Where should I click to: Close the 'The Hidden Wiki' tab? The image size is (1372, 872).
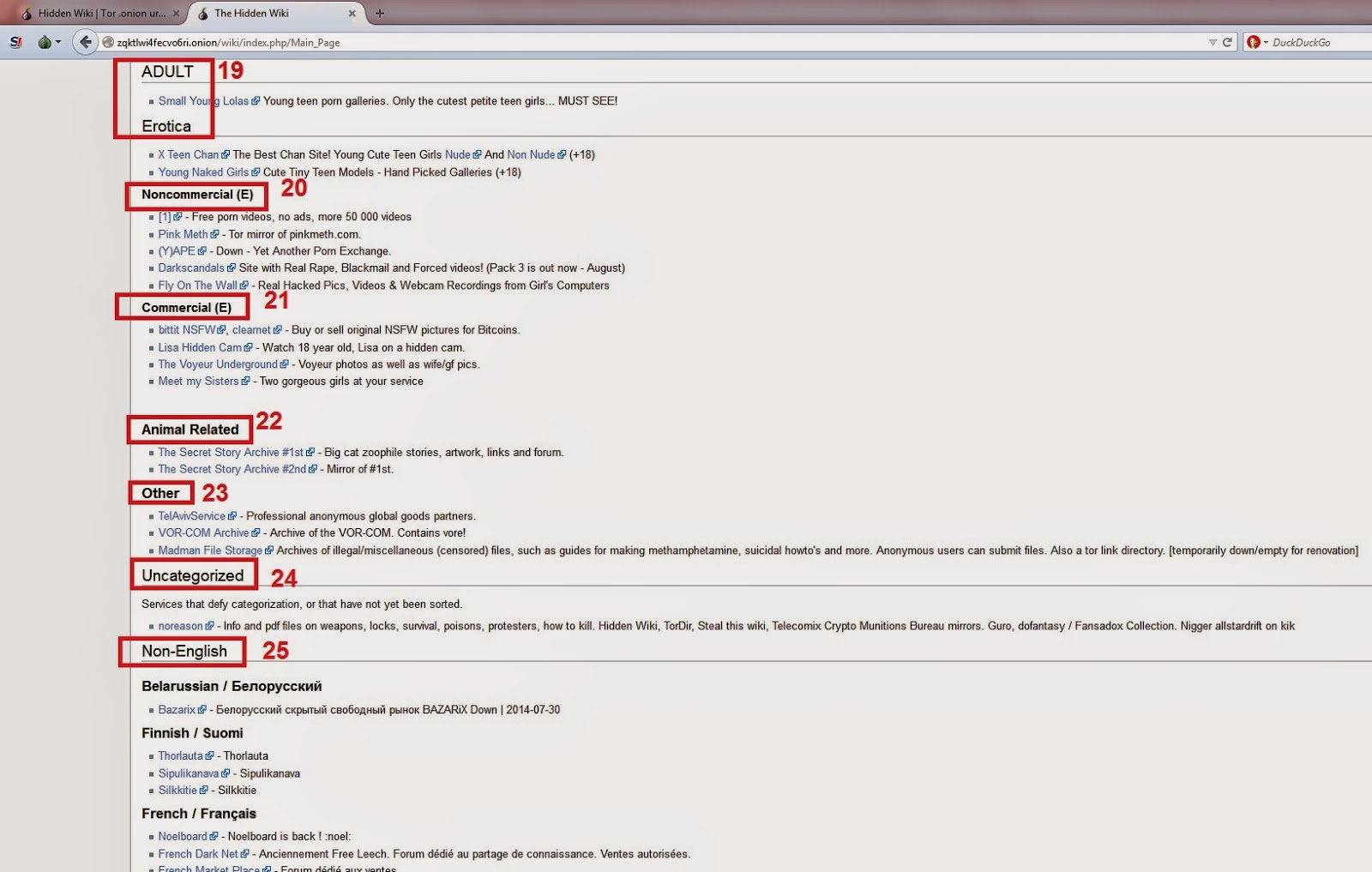[352, 13]
